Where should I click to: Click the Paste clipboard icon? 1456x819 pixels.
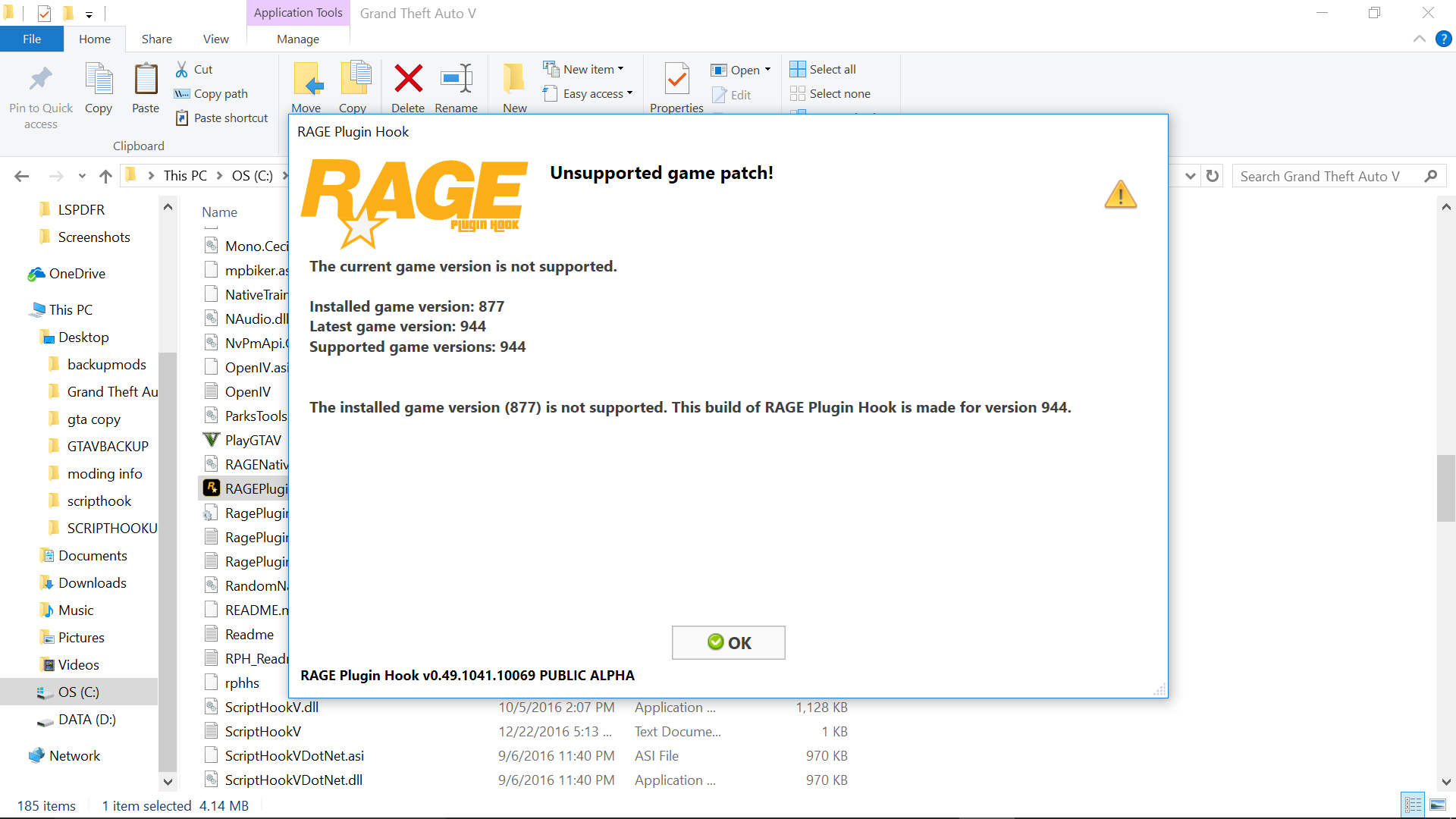[x=146, y=79]
